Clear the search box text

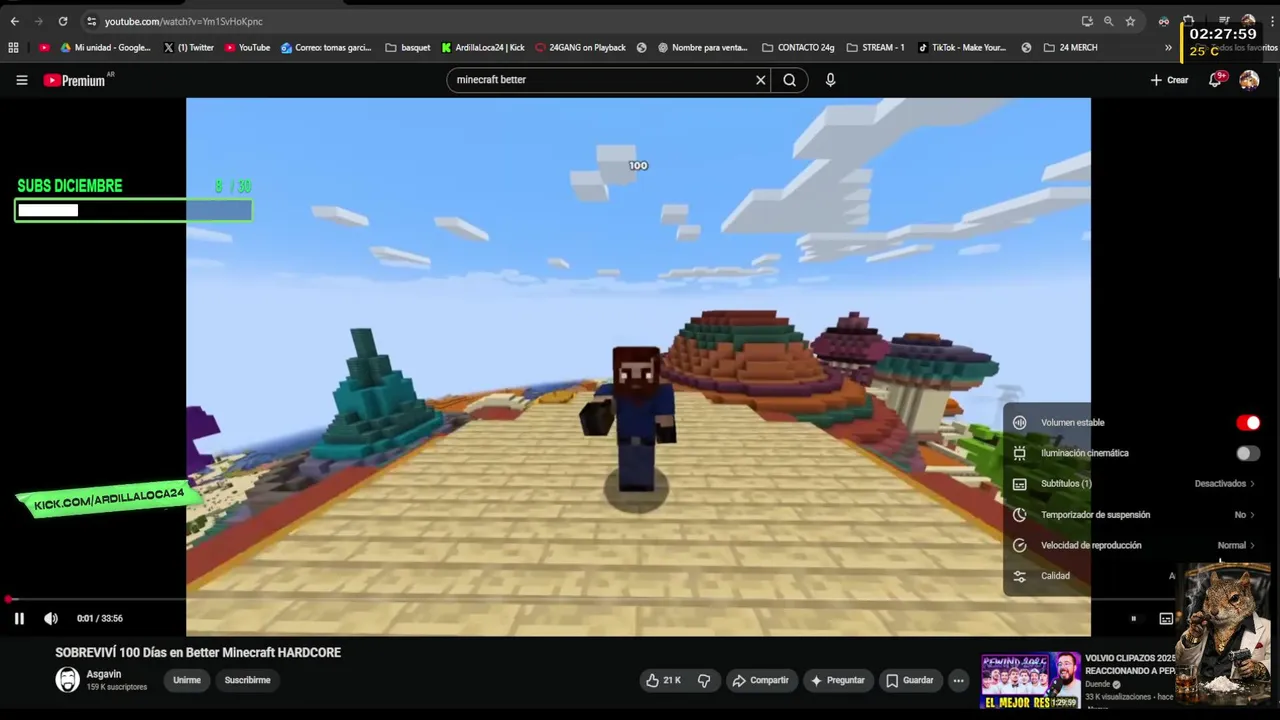760,80
